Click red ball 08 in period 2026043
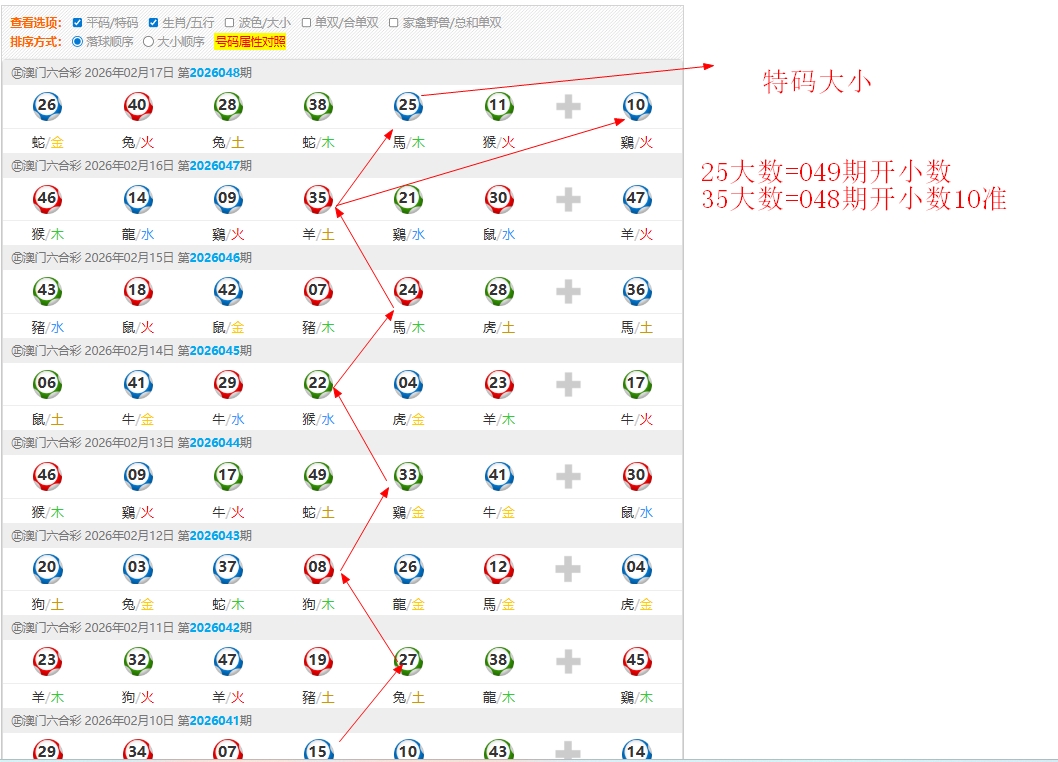1058x762 pixels. pos(318,568)
